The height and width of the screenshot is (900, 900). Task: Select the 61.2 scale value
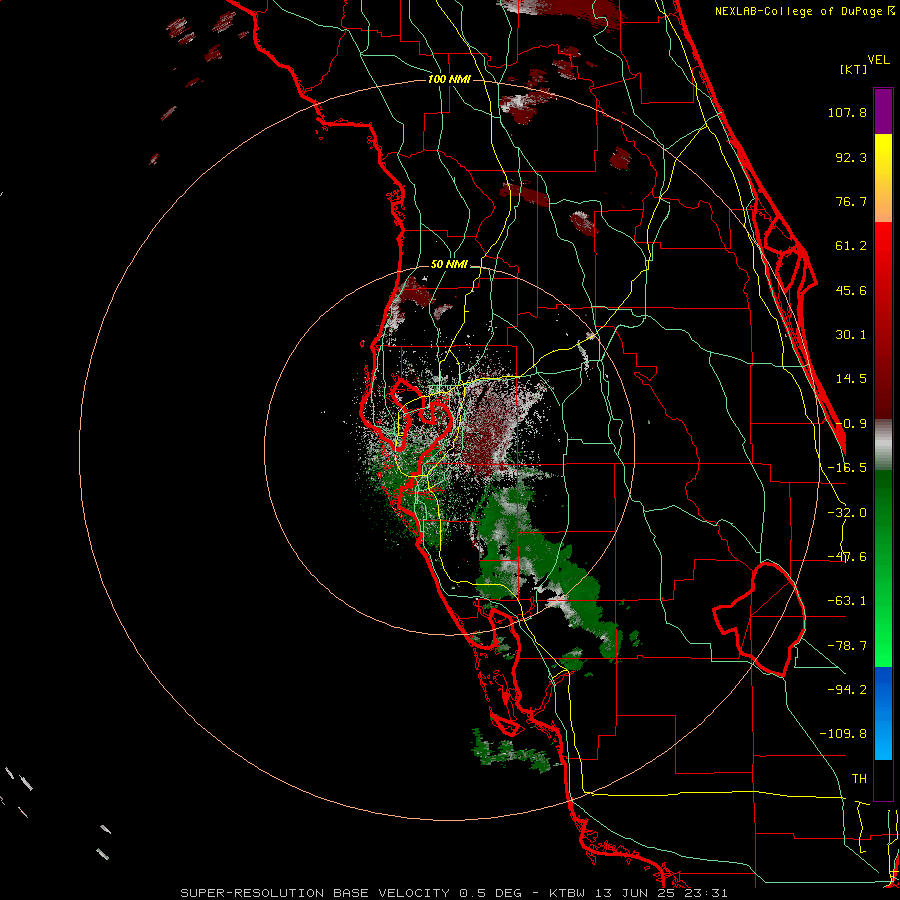pyautogui.click(x=851, y=246)
